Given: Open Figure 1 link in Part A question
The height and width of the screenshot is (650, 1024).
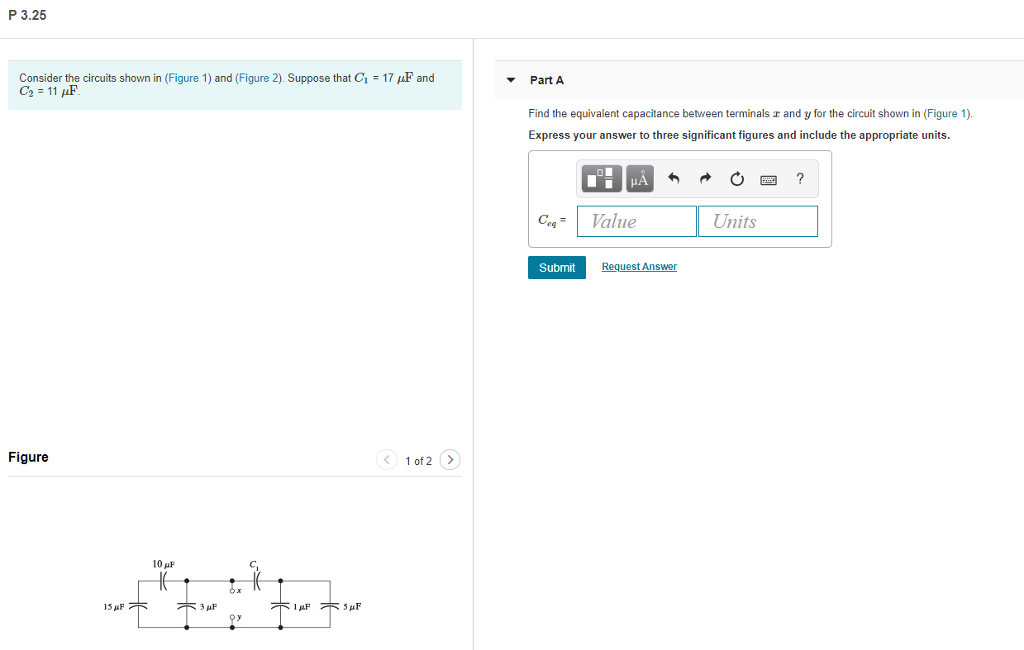Looking at the screenshot, I should point(947,114).
